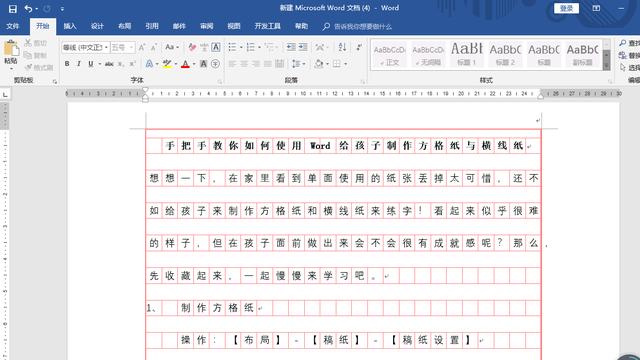Apply the 标题 2 heading style
The image size is (640, 360).
tap(505, 54)
